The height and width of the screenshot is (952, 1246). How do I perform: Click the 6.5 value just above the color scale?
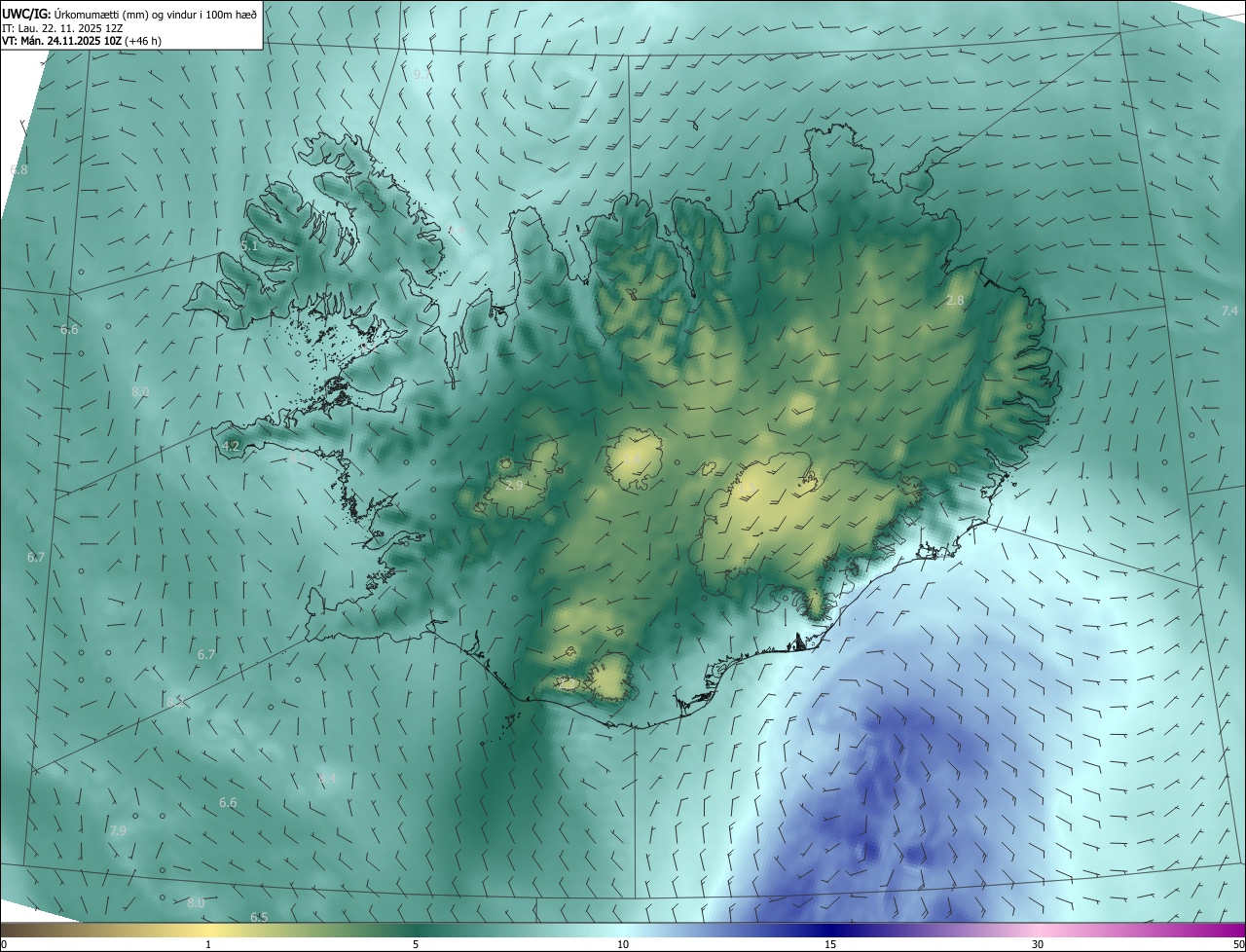259,918
